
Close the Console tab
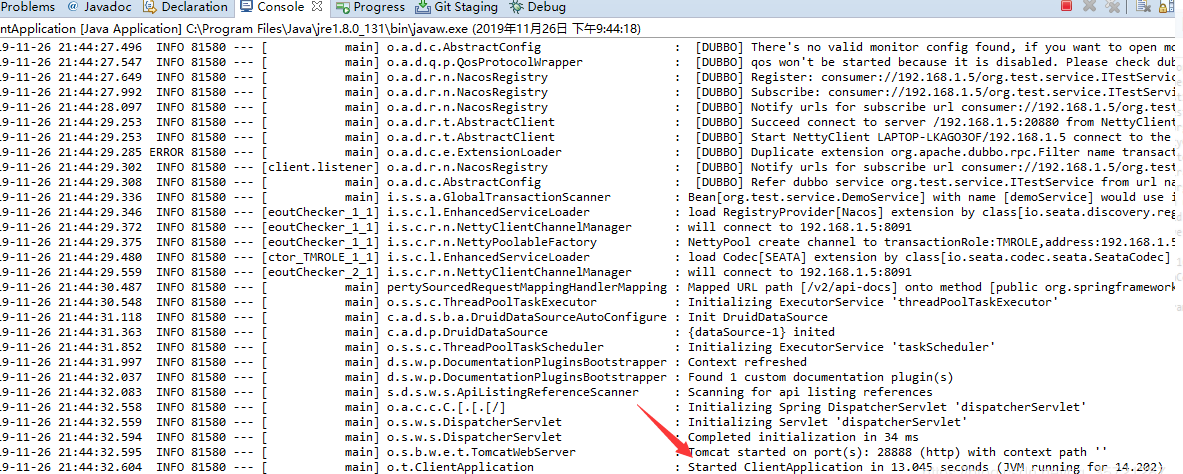tap(319, 7)
